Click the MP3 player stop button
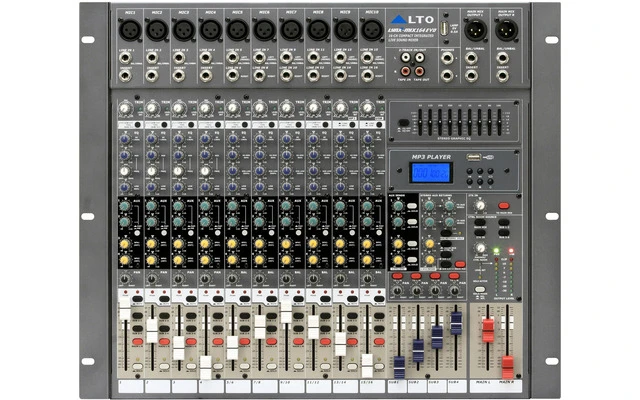Viewport: 640px width, 400px height. click(x=480, y=181)
